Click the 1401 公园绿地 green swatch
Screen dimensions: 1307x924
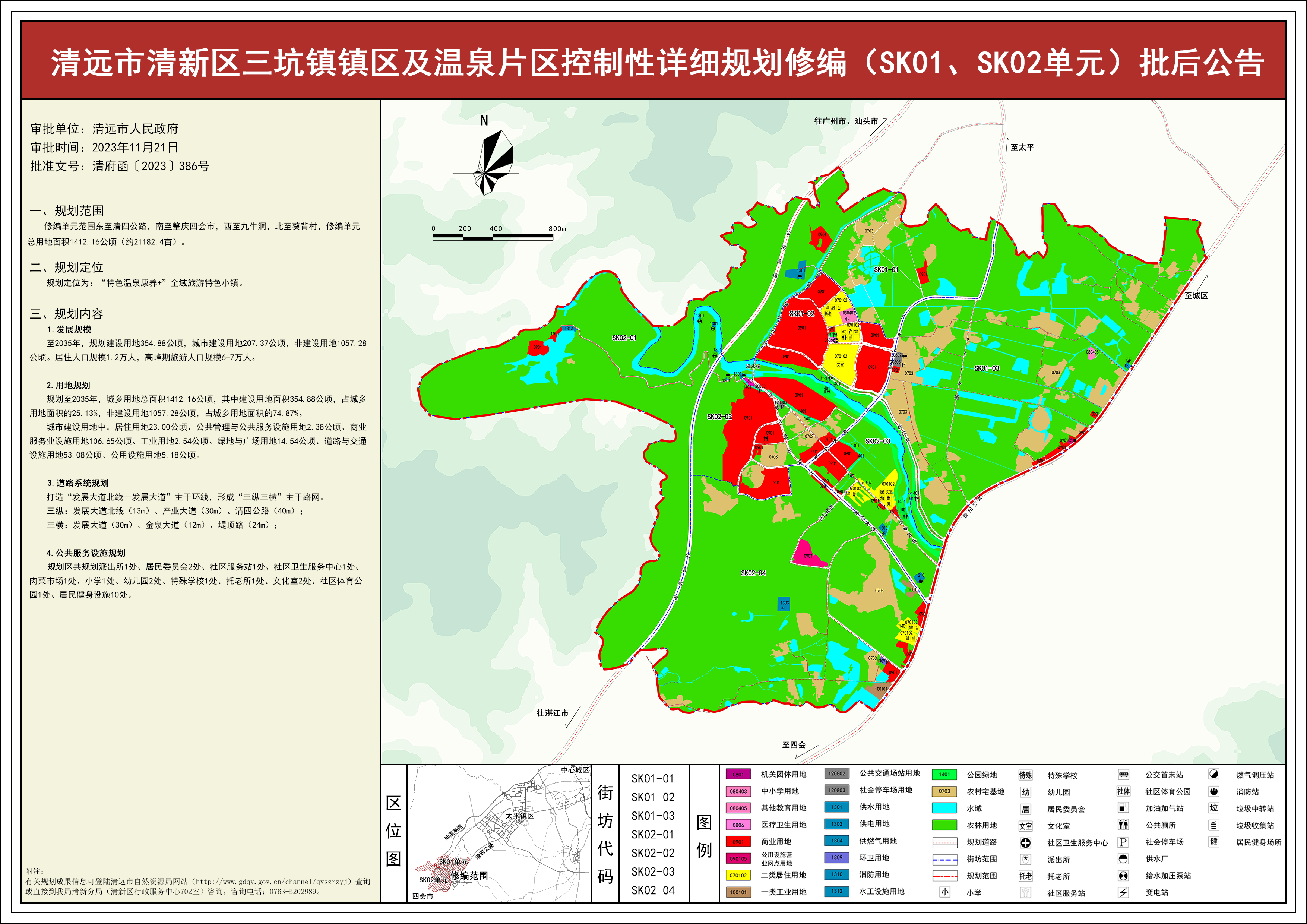click(945, 774)
